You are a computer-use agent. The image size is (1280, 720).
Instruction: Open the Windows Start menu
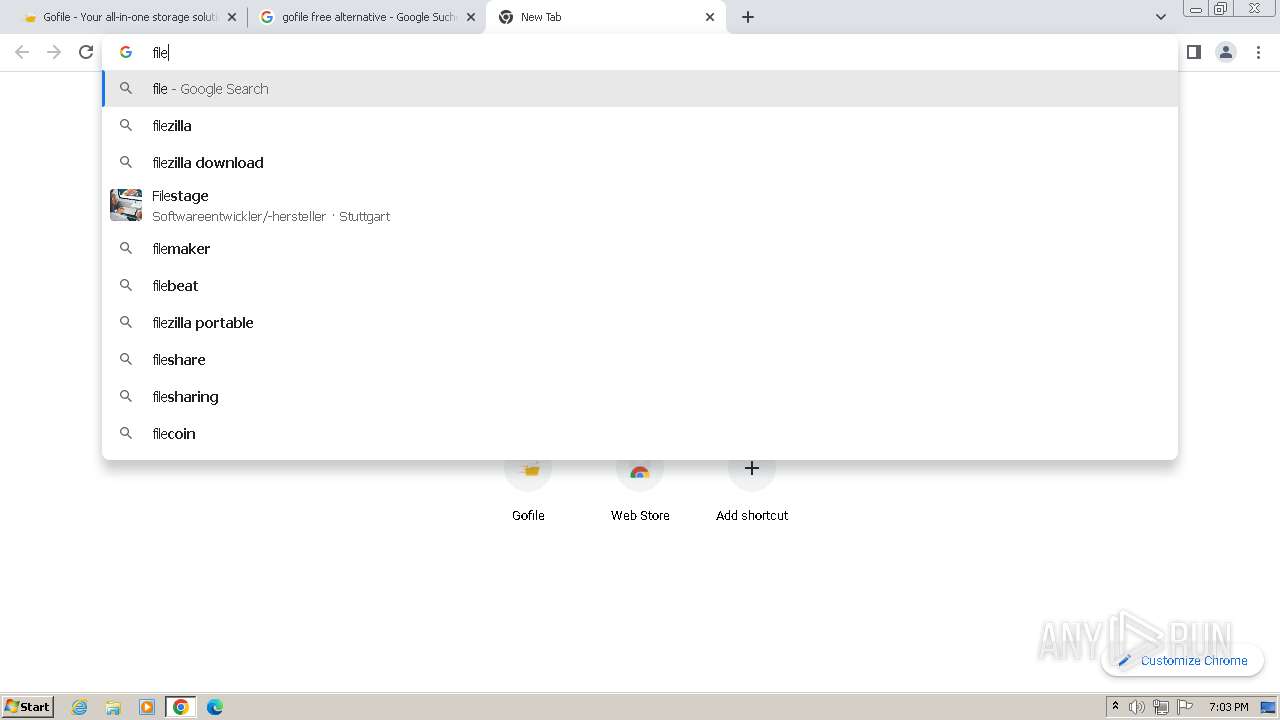pos(28,706)
